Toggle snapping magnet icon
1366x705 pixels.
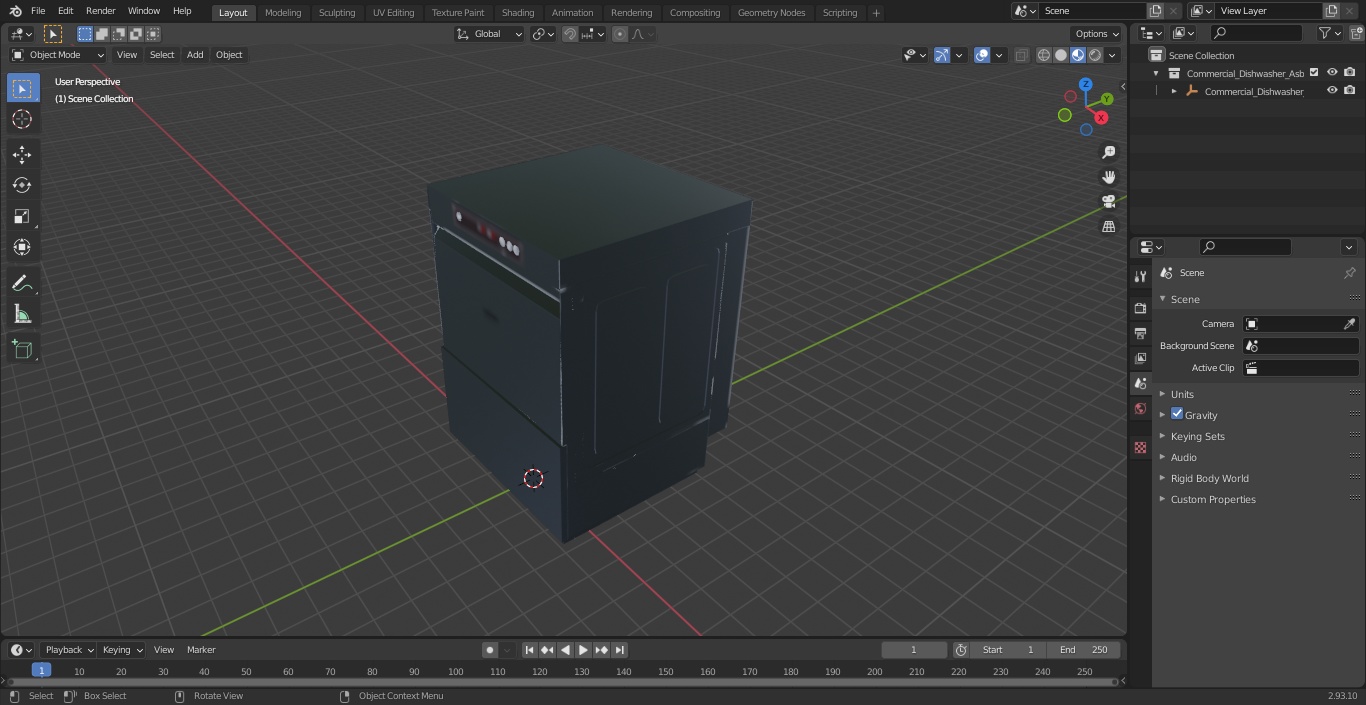[x=570, y=34]
